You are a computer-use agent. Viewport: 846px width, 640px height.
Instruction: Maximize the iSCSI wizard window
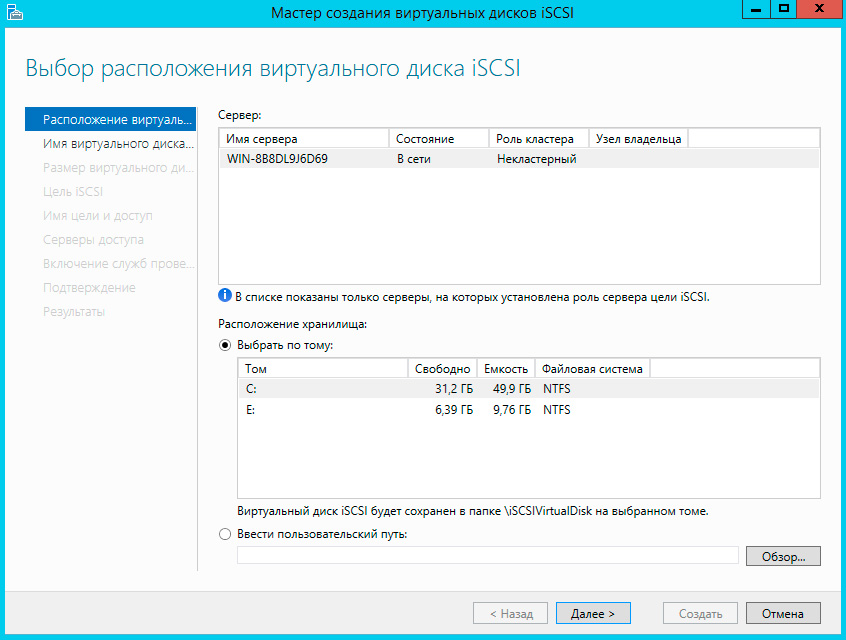point(784,9)
